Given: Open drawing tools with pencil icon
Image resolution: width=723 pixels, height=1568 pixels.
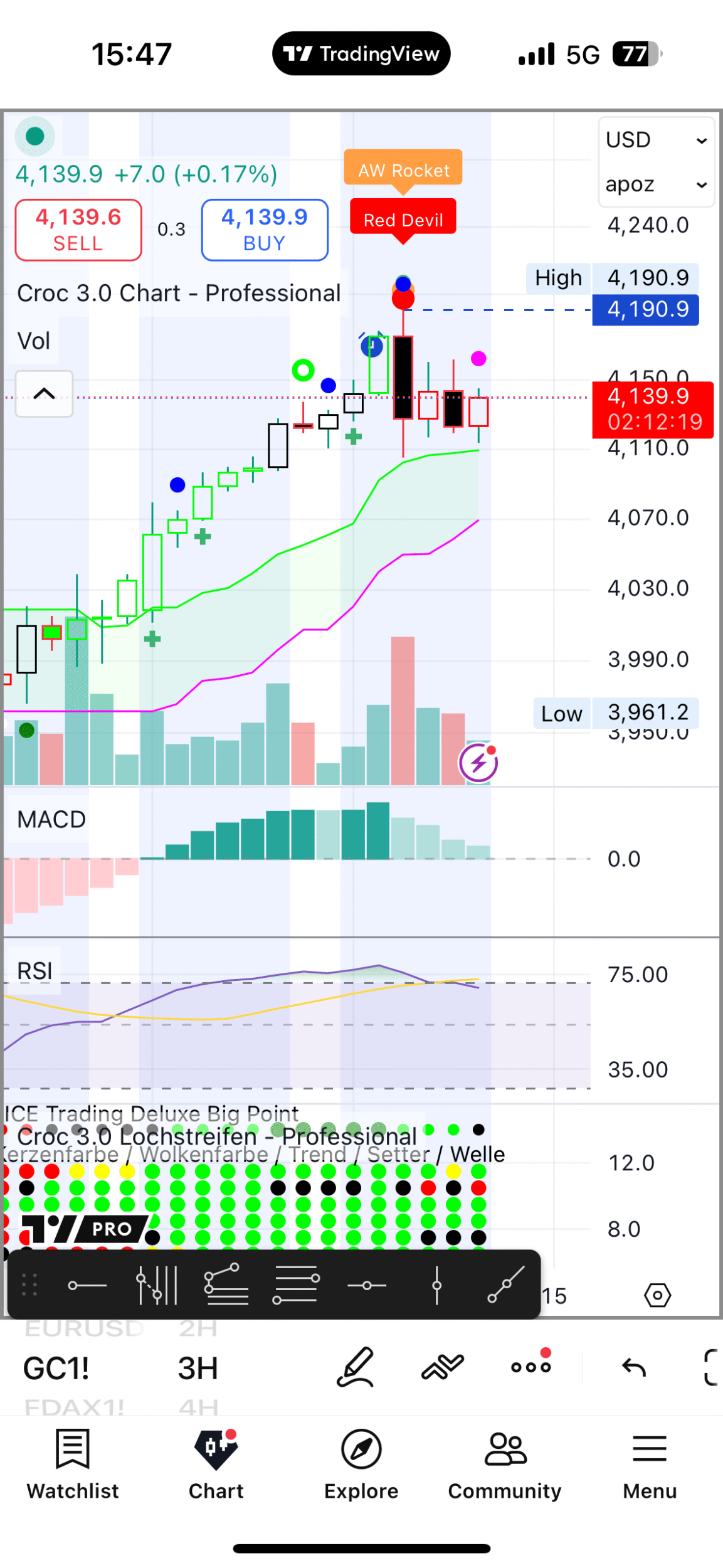Looking at the screenshot, I should [356, 1367].
